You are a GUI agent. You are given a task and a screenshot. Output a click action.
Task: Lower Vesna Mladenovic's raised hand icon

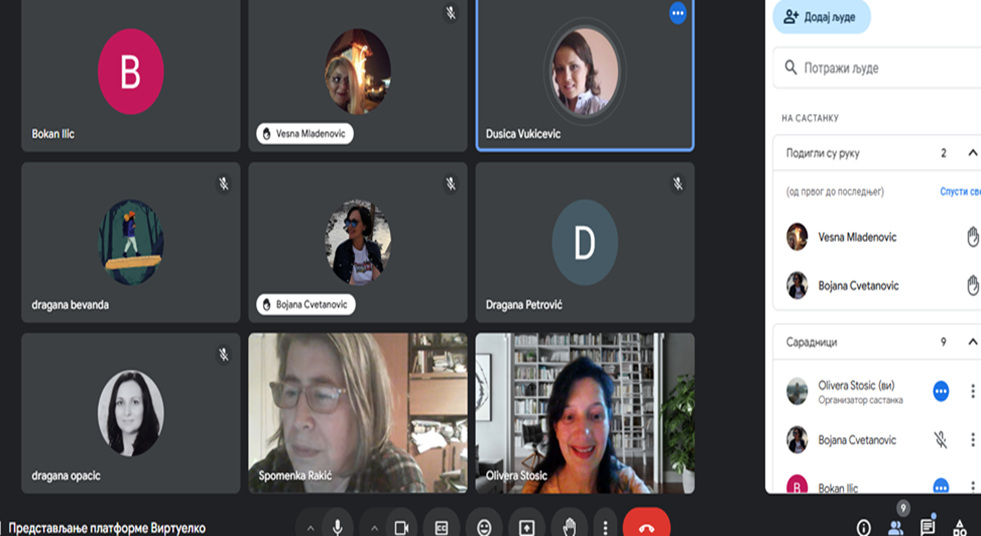(972, 237)
